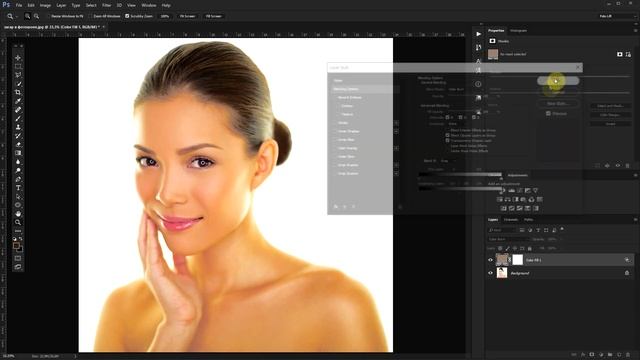Change screen mode from toolbox bottom icon
Viewport: 640px width, 360px height.
18,267
